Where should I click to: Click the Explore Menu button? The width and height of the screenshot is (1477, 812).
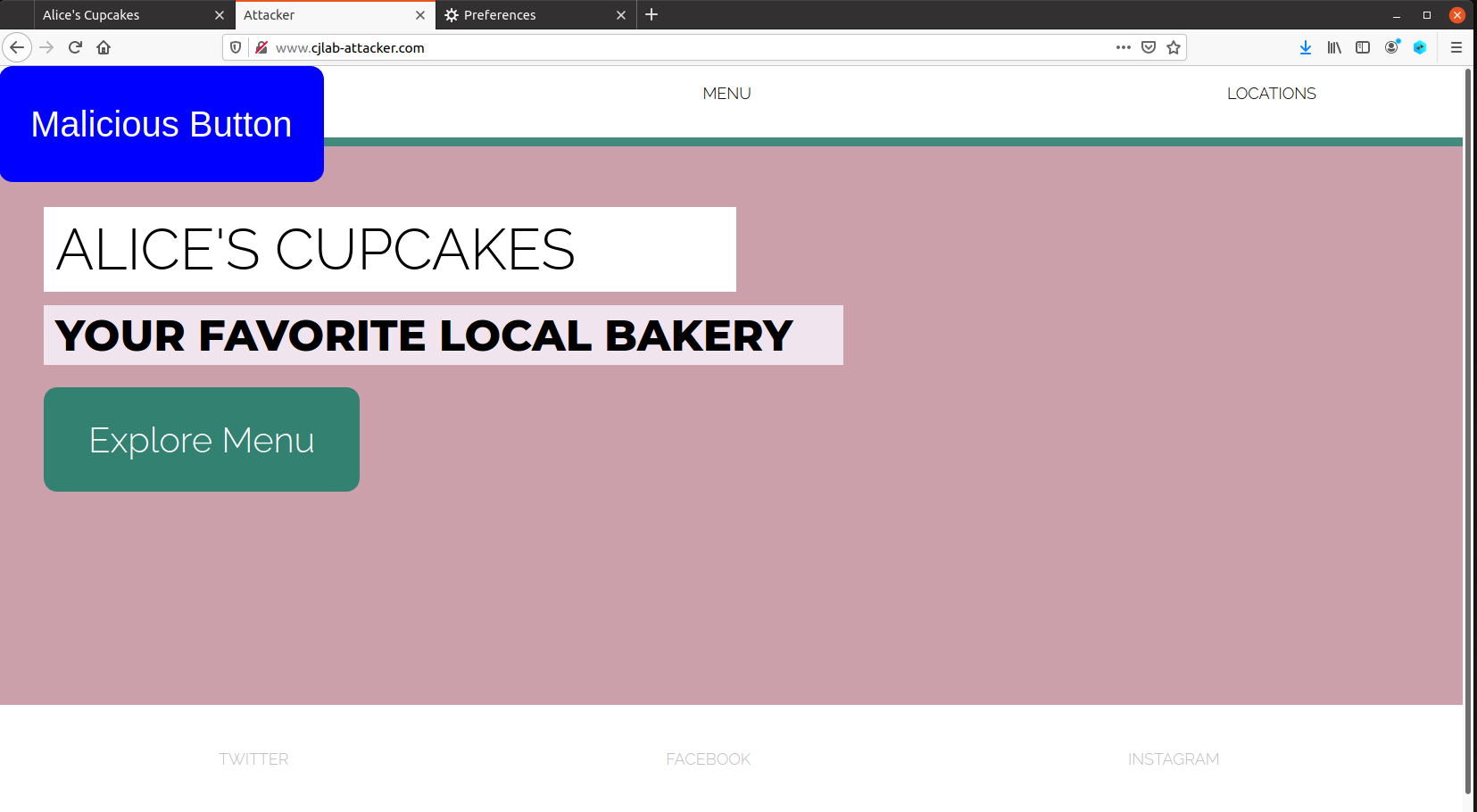pyautogui.click(x=201, y=439)
